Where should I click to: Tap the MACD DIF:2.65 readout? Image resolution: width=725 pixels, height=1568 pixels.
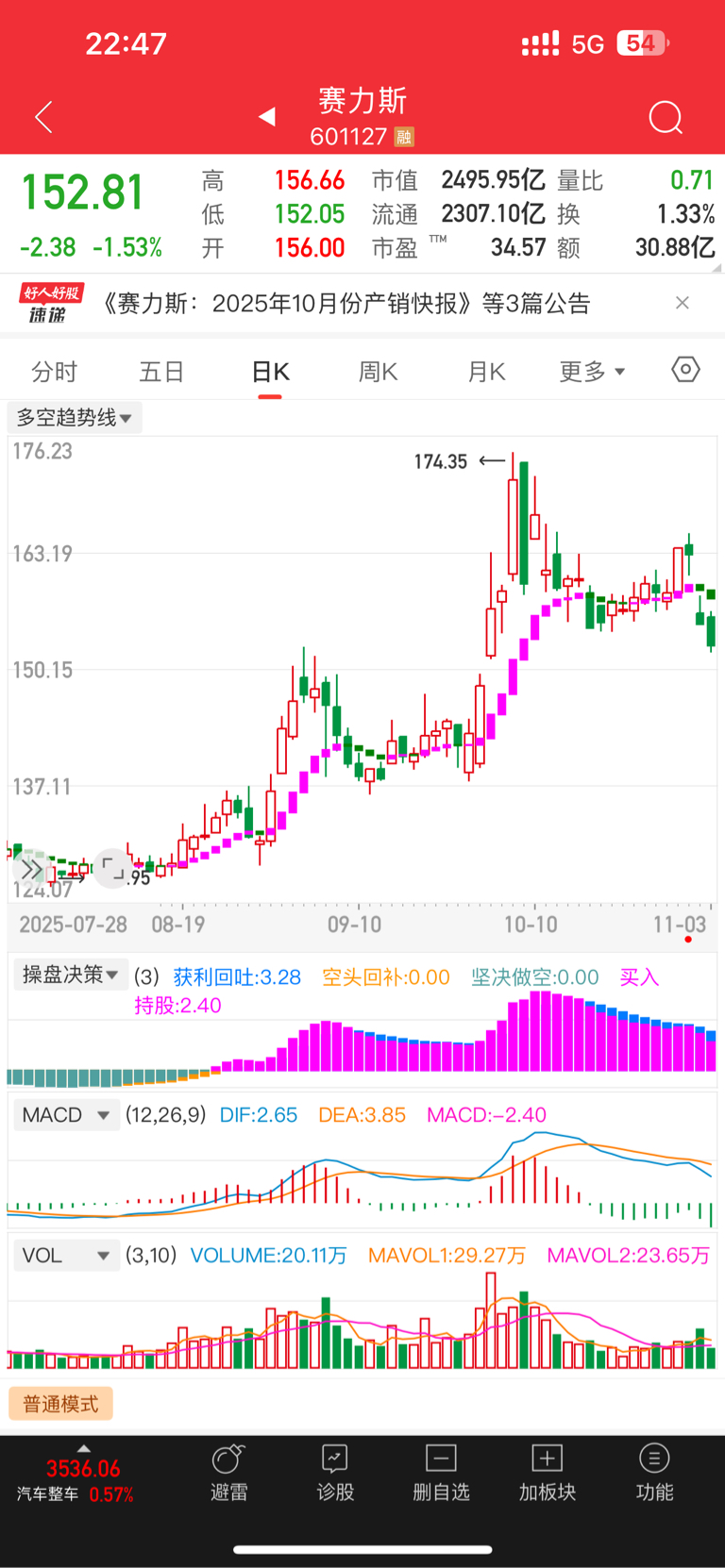[259, 1115]
